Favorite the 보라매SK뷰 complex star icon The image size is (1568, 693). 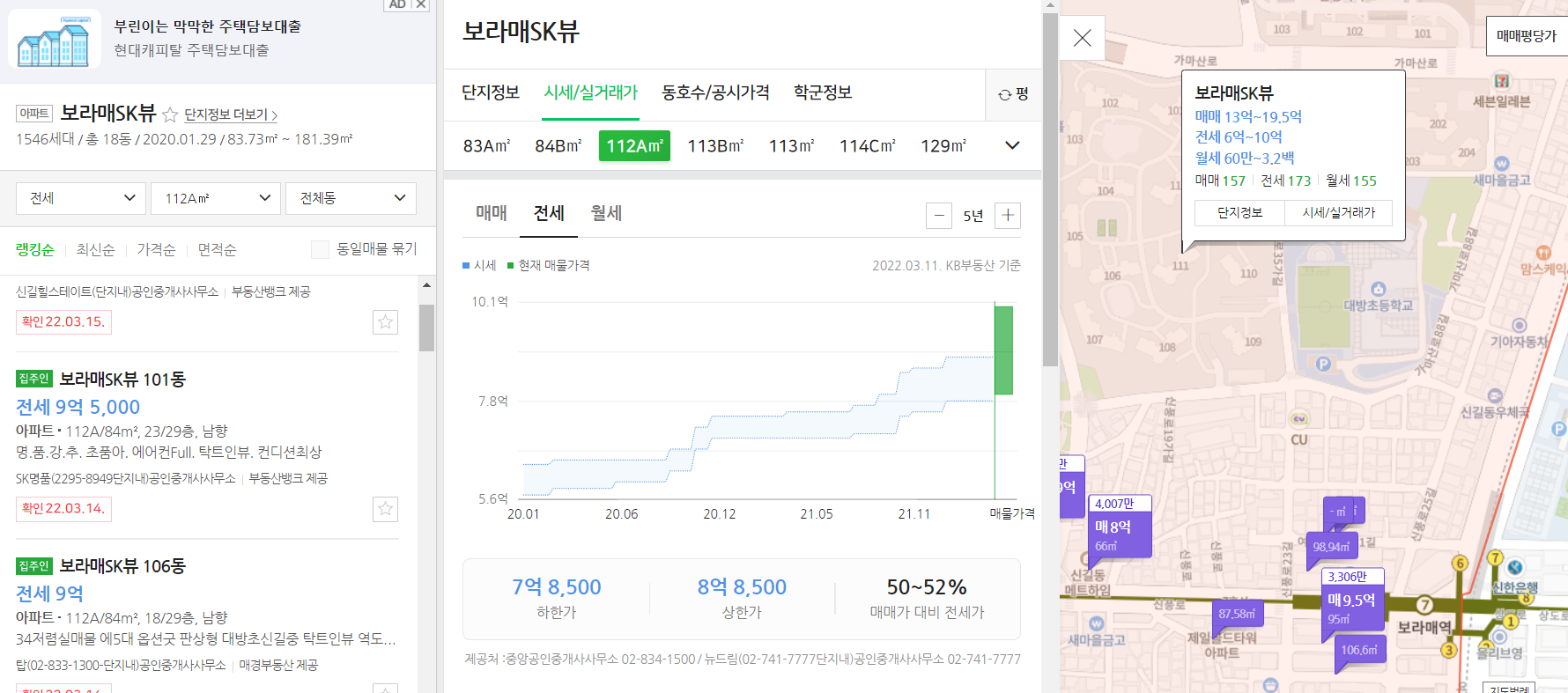(170, 114)
